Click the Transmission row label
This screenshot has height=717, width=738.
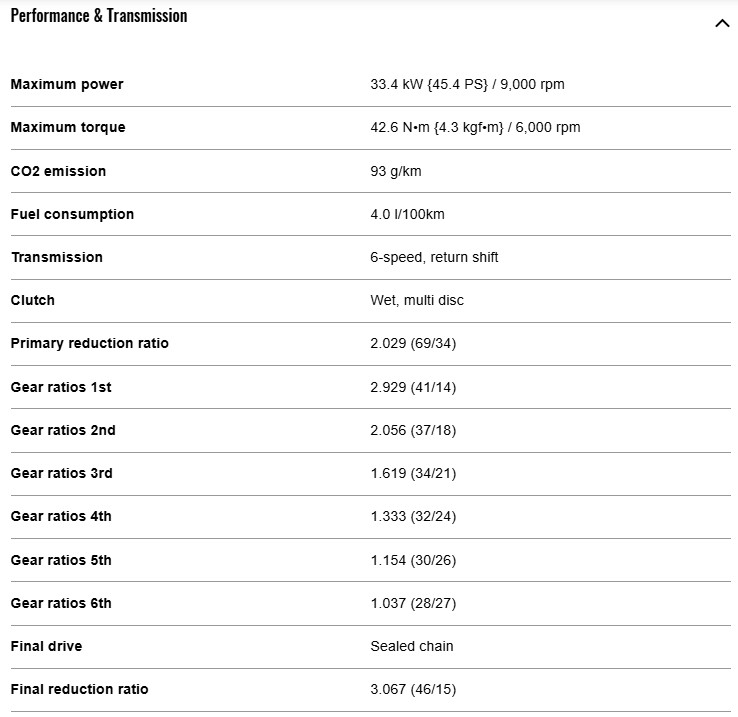point(57,257)
